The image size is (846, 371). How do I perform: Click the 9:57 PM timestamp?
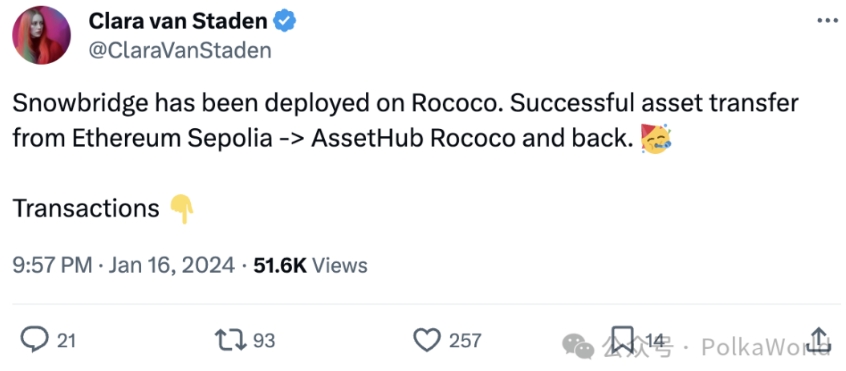[x=52, y=265]
